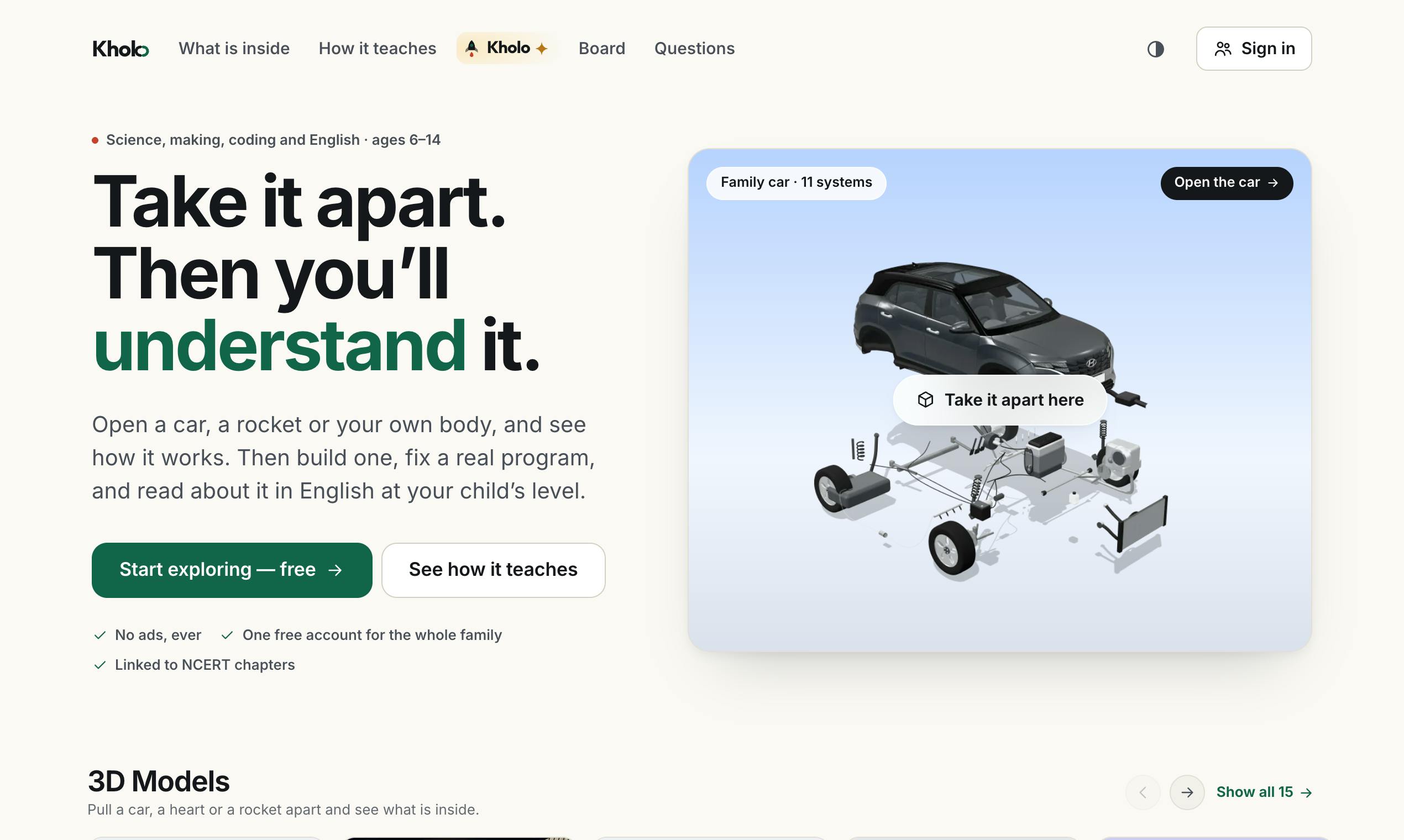1404x840 pixels.
Task: Click See how it teaches button
Action: 494,570
